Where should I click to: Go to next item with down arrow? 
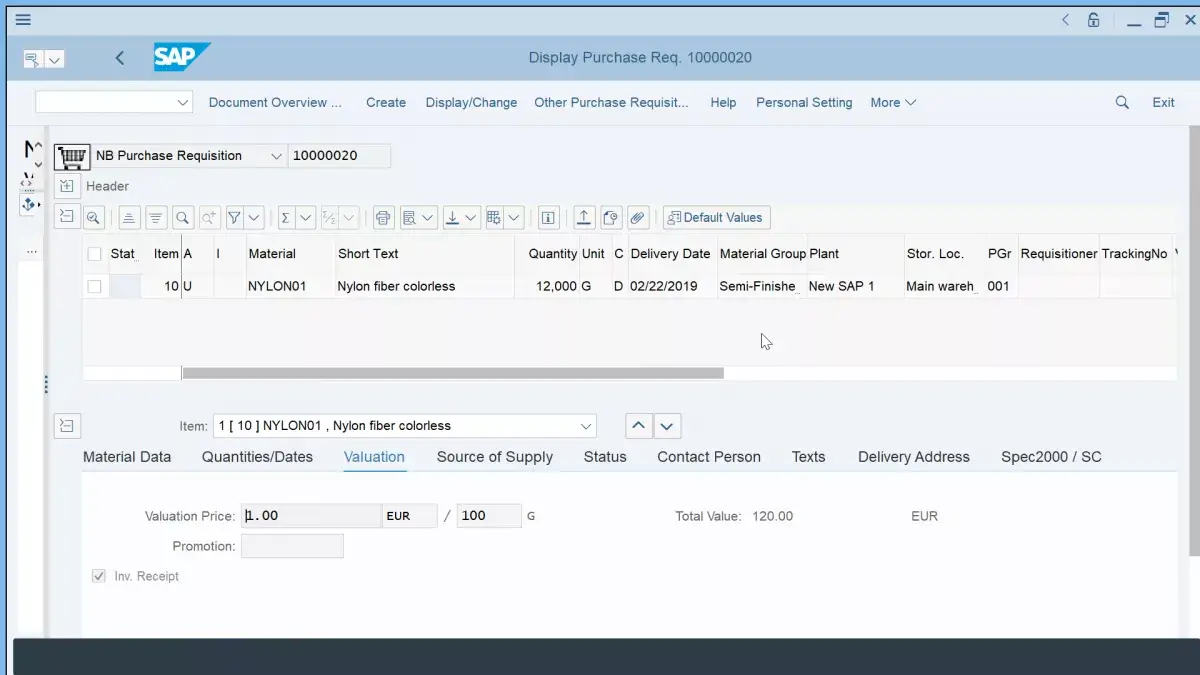coord(667,426)
